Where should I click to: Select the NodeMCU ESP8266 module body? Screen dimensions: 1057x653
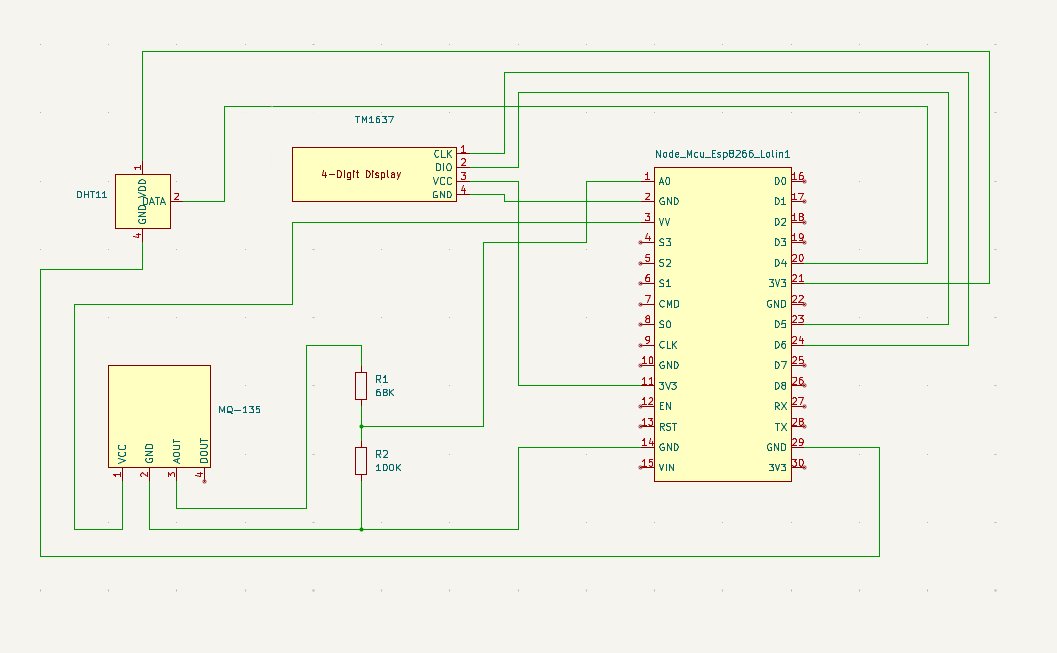coord(722,324)
